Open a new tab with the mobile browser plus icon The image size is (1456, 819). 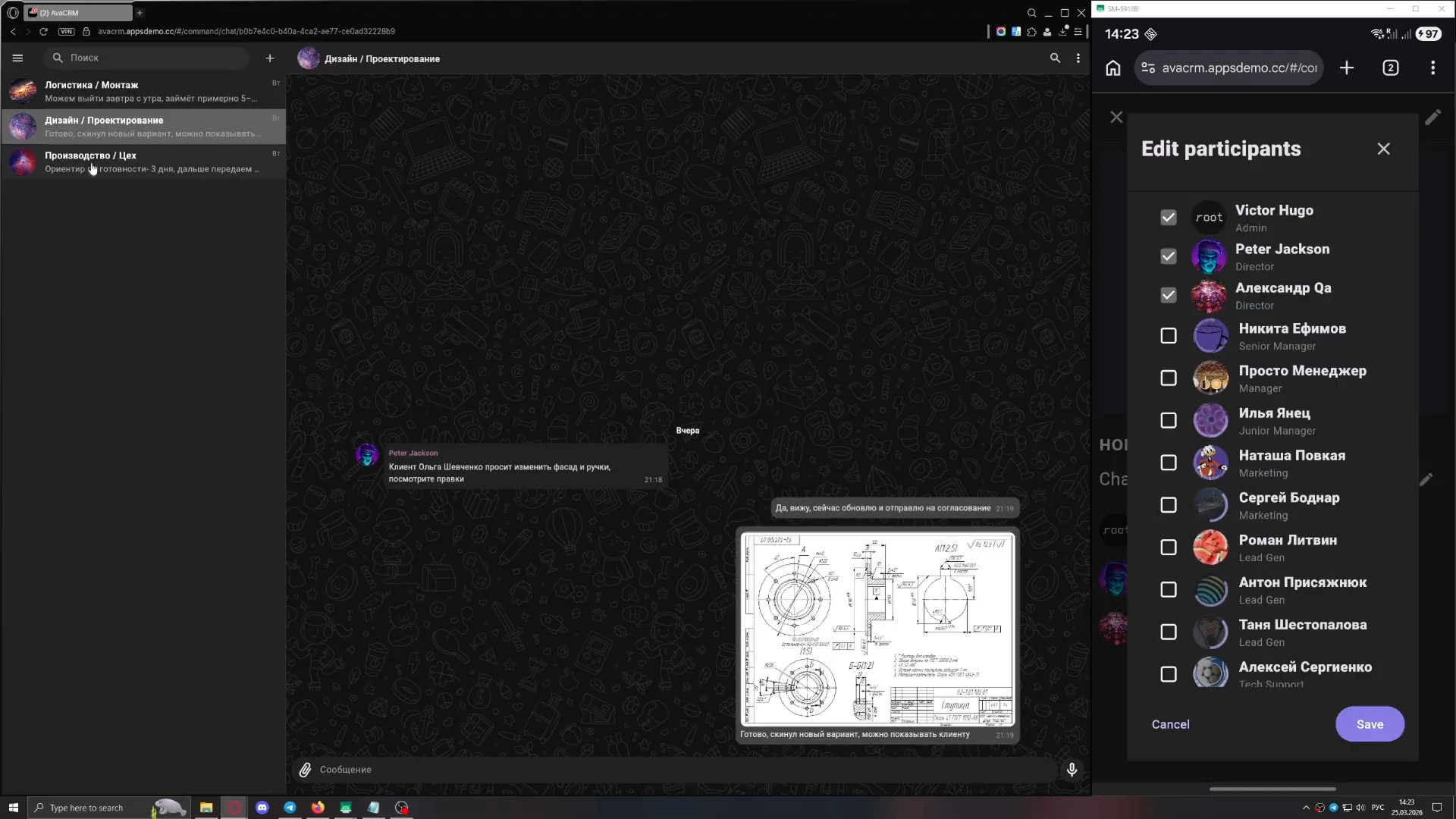point(1347,68)
